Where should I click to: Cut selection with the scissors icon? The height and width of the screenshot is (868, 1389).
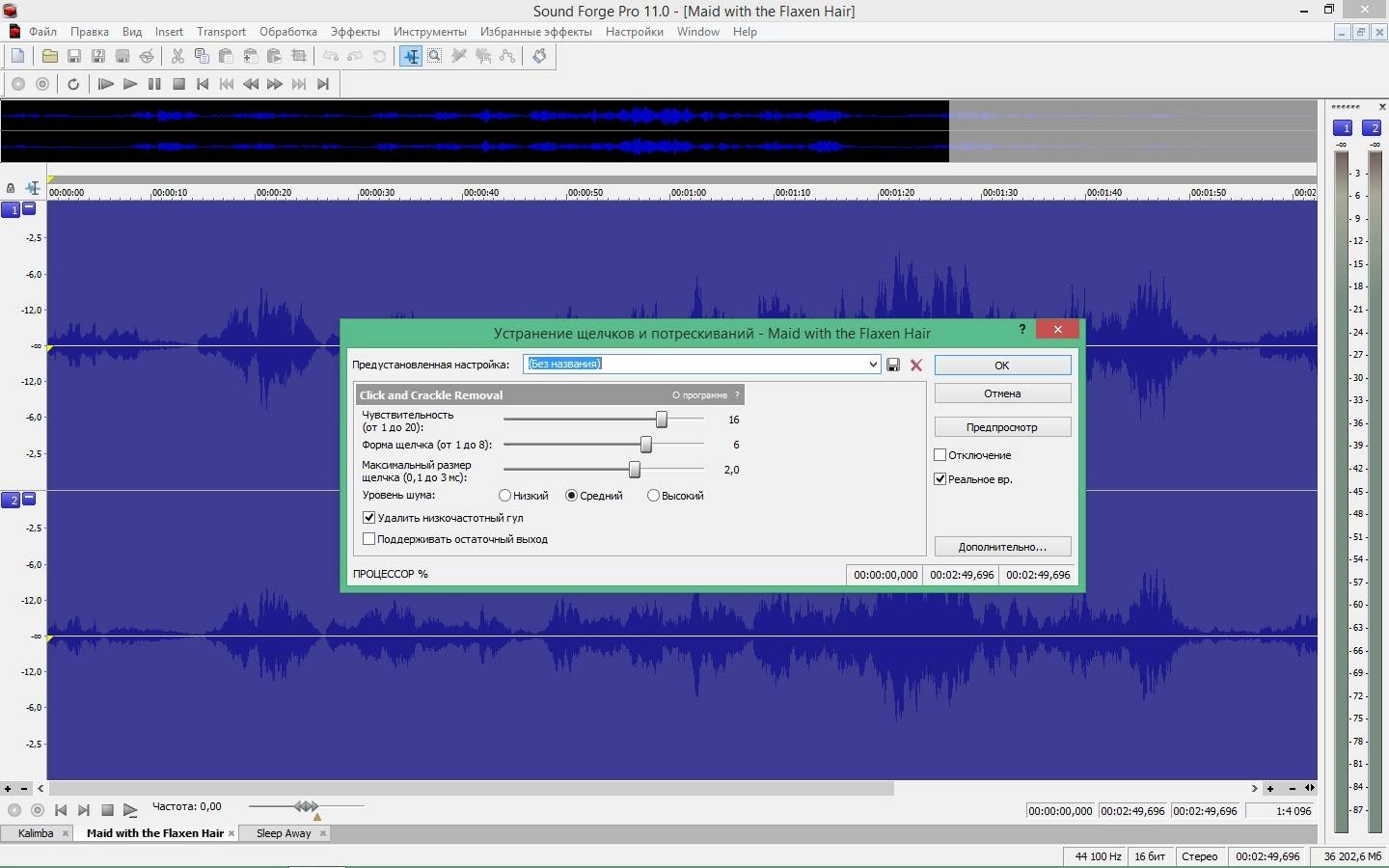[x=177, y=56]
